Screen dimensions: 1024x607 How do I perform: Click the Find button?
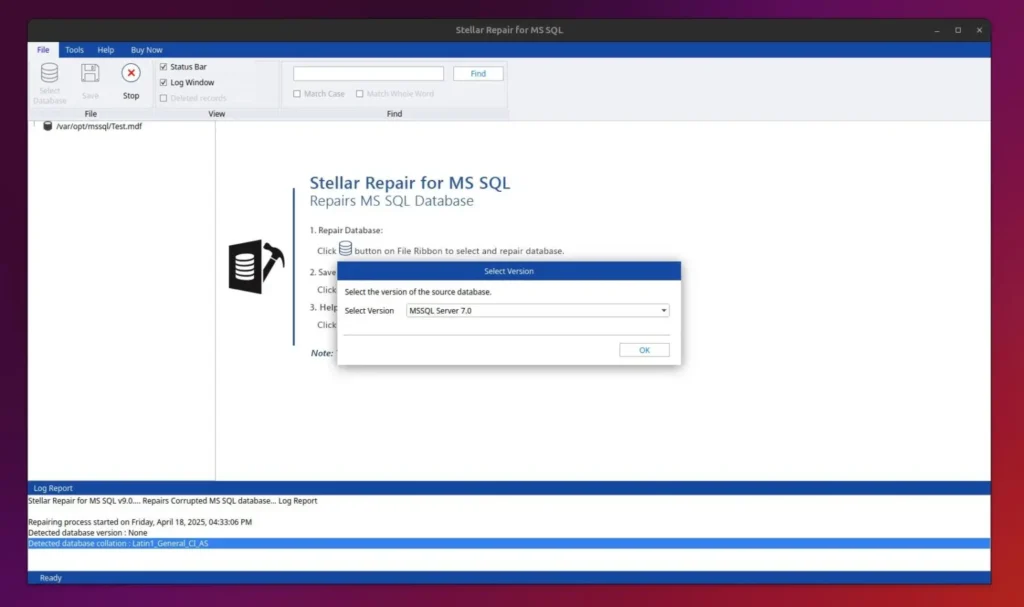[478, 73]
